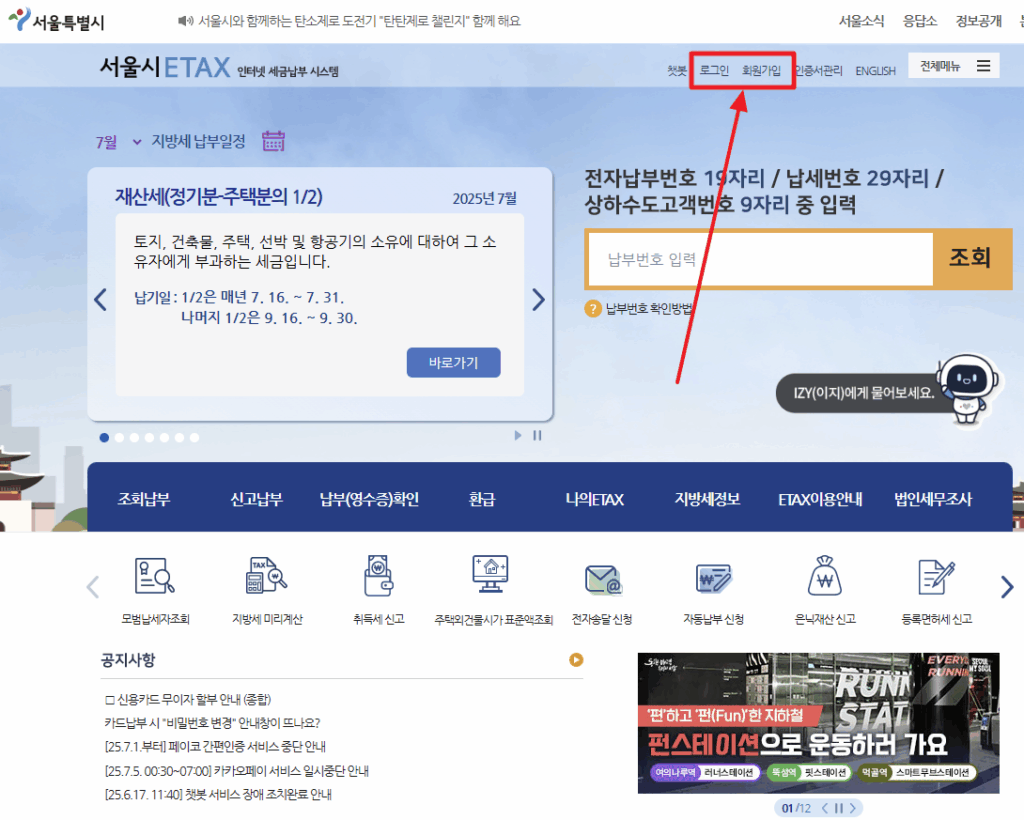Open the 신고납부 menu
1024x820 pixels.
pos(256,499)
